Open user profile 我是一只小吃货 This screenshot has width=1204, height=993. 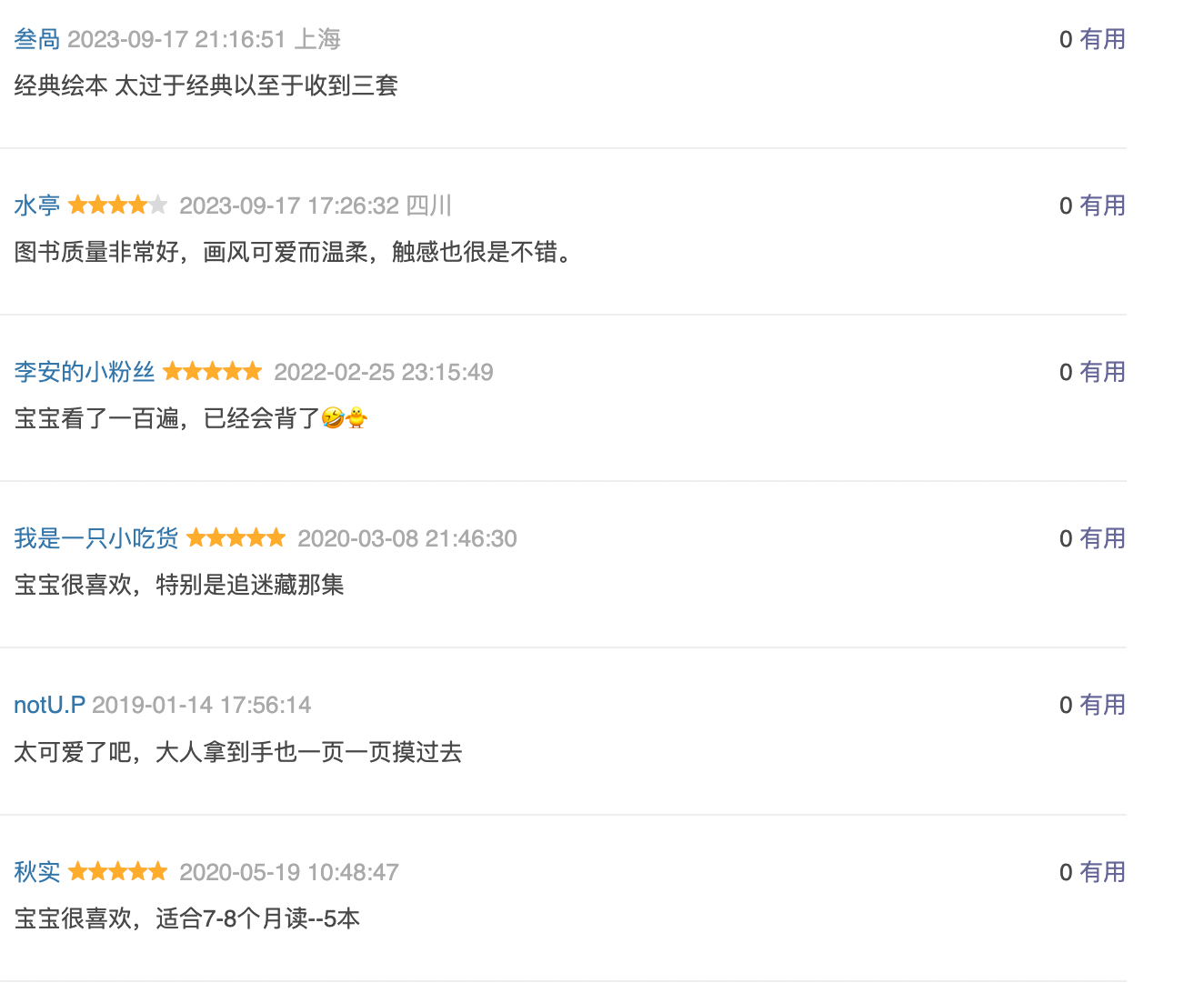tap(96, 538)
